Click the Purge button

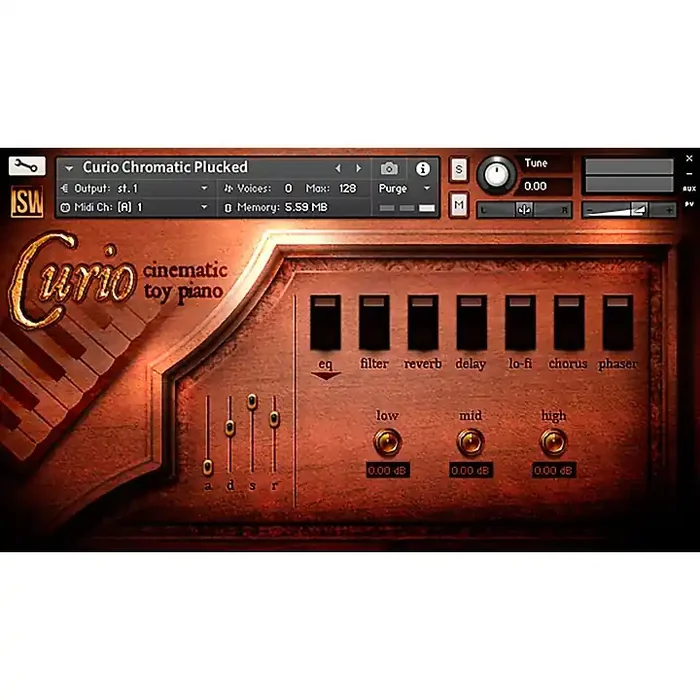click(x=393, y=188)
